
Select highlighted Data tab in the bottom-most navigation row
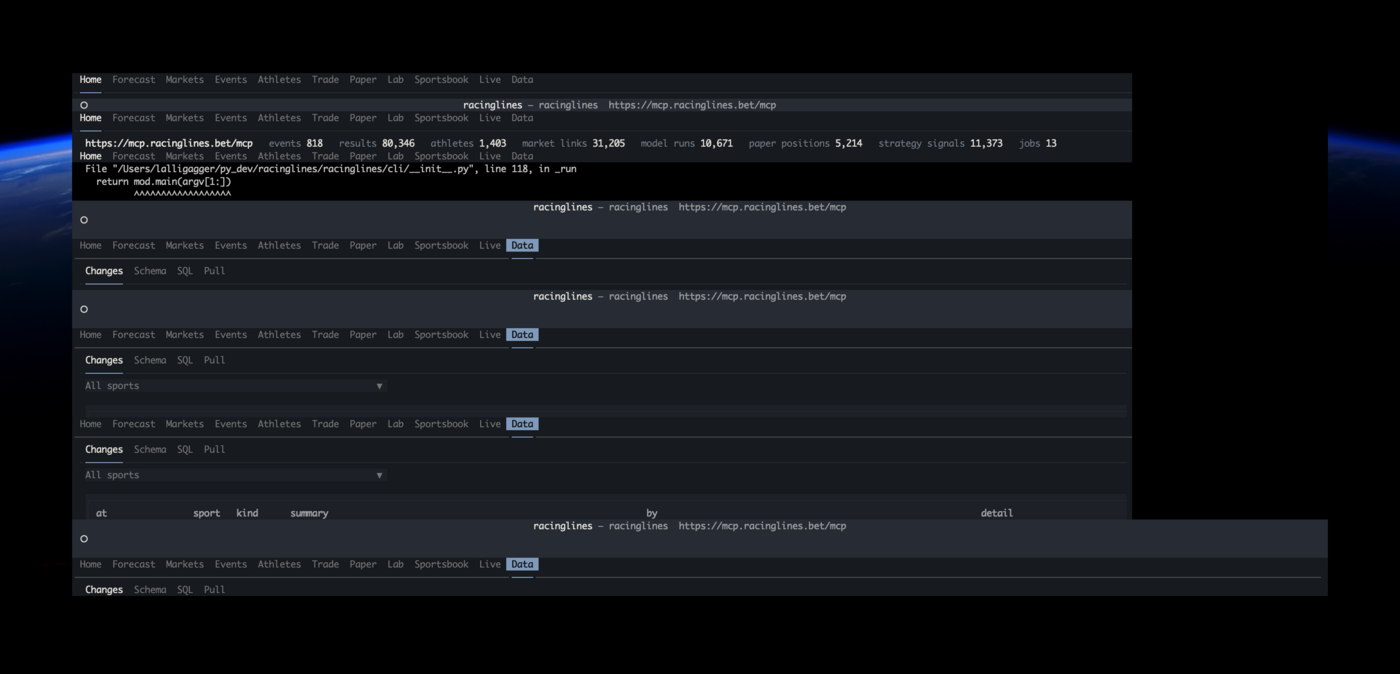(x=522, y=564)
